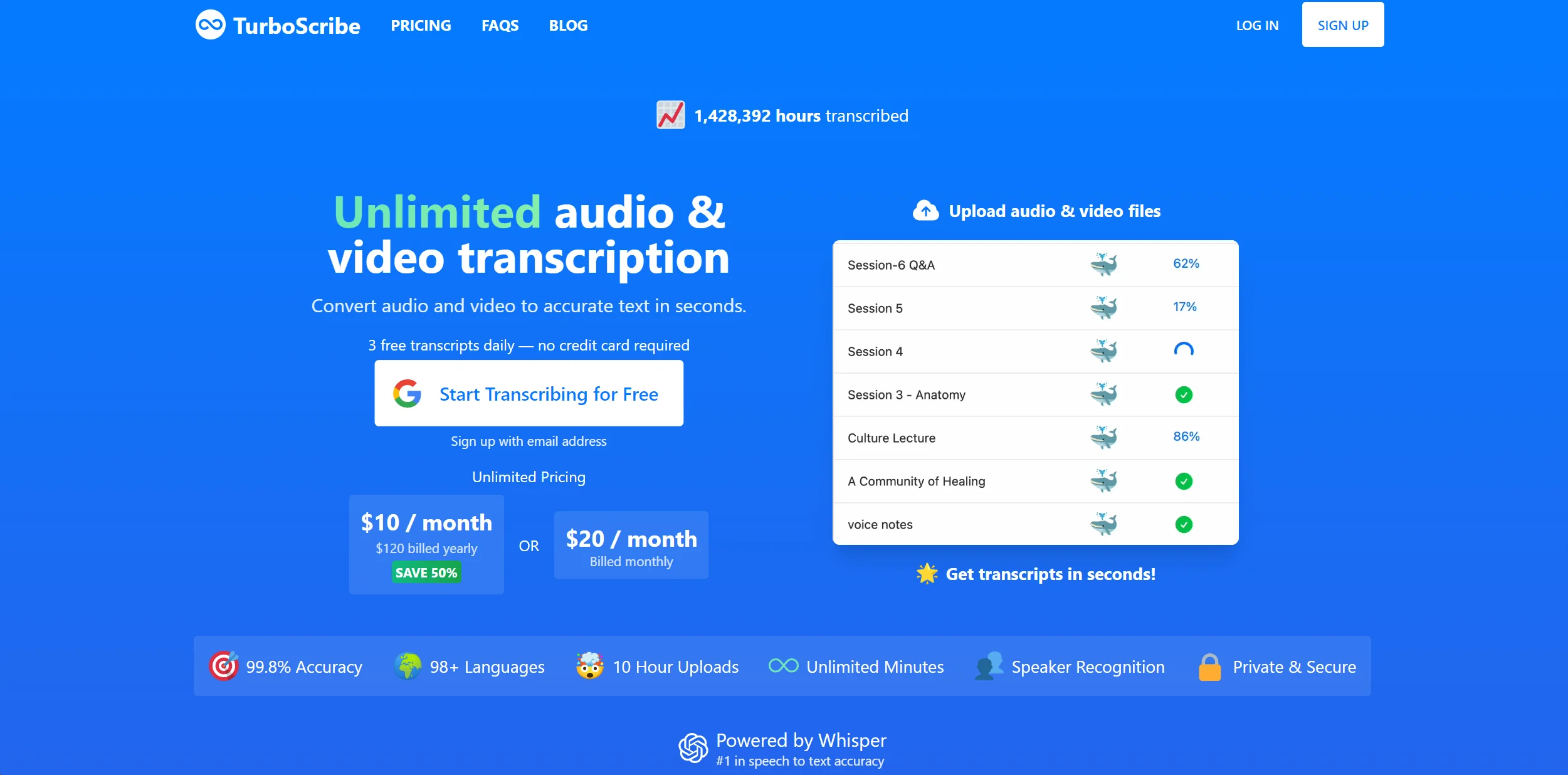Image resolution: width=1568 pixels, height=775 pixels.
Task: Select the 98+ Languages globe icon
Action: pyautogui.click(x=409, y=666)
